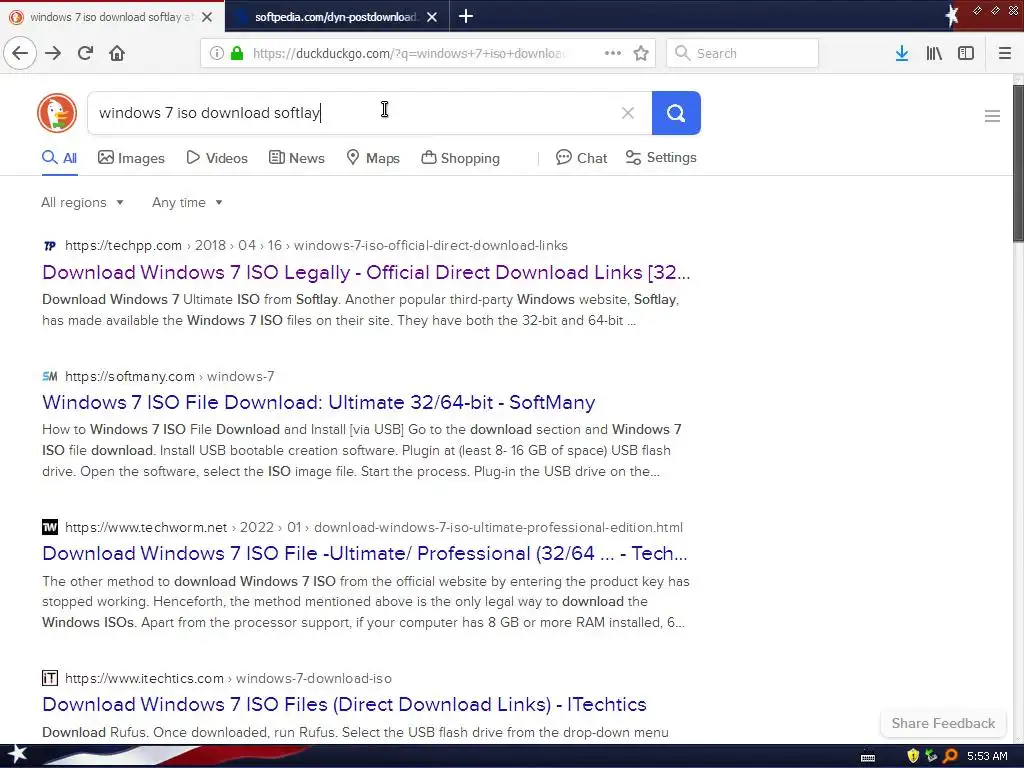The width and height of the screenshot is (1024, 768).
Task: Click the Share Feedback button
Action: point(943,723)
